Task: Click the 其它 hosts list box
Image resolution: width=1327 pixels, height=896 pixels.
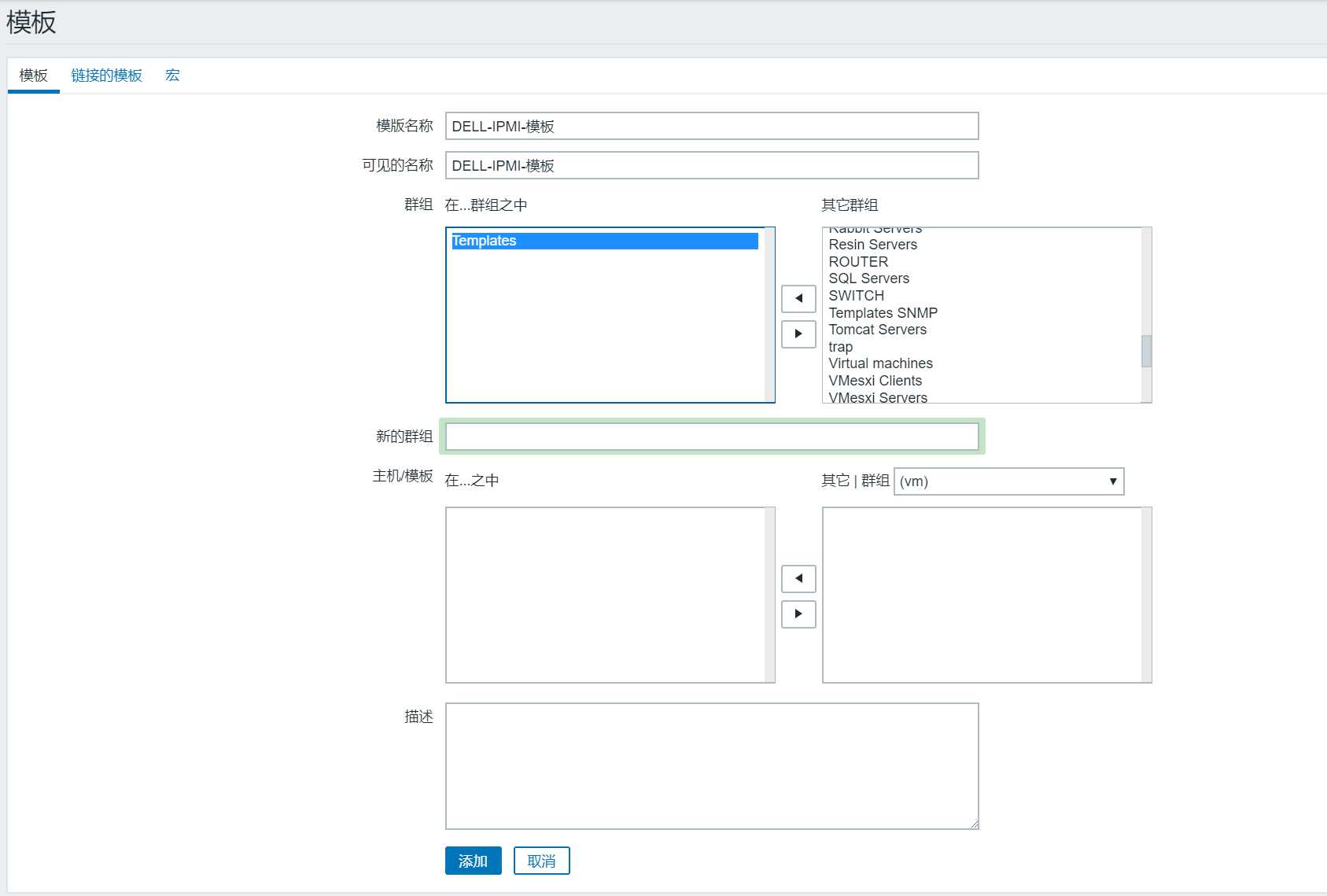Action: [987, 595]
